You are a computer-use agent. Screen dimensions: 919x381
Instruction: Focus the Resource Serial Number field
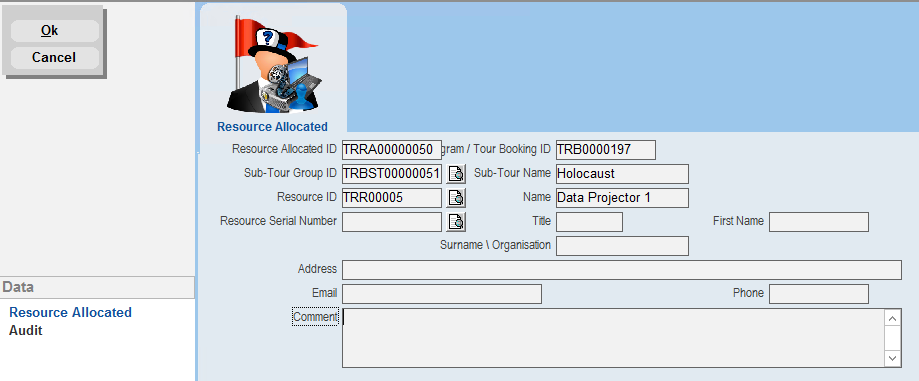point(392,222)
